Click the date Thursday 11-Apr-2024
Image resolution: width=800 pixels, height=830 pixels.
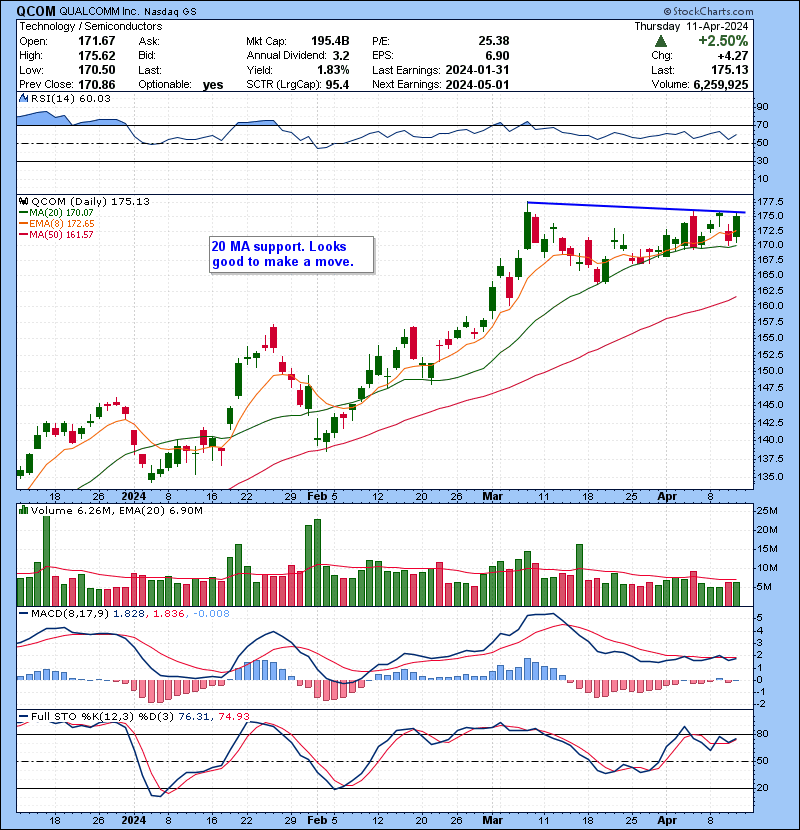[691, 26]
